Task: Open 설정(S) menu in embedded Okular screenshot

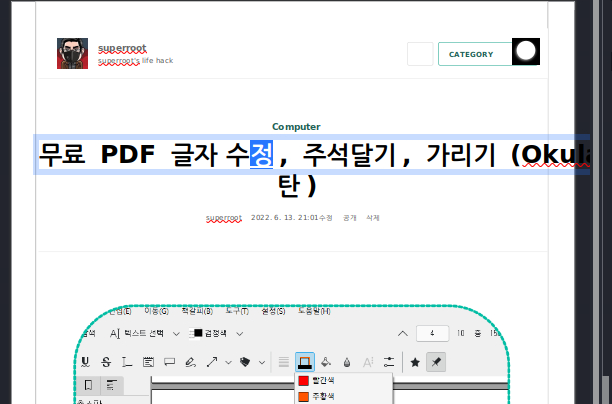Action: pyautogui.click(x=273, y=311)
